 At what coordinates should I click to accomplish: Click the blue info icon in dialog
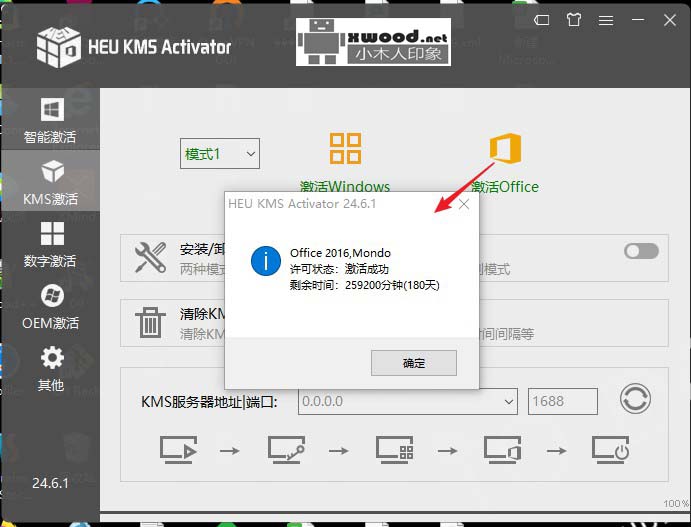tap(266, 261)
